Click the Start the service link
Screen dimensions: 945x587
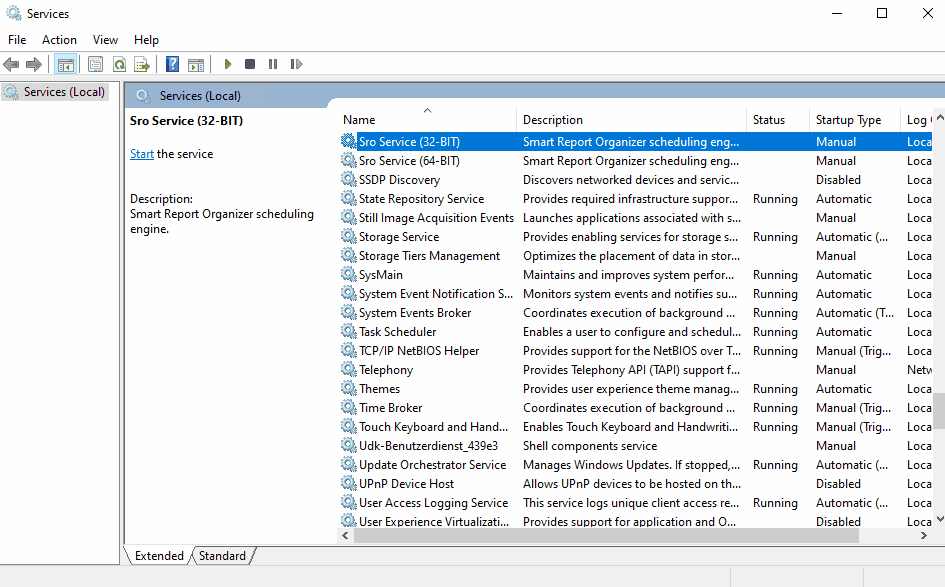click(142, 154)
